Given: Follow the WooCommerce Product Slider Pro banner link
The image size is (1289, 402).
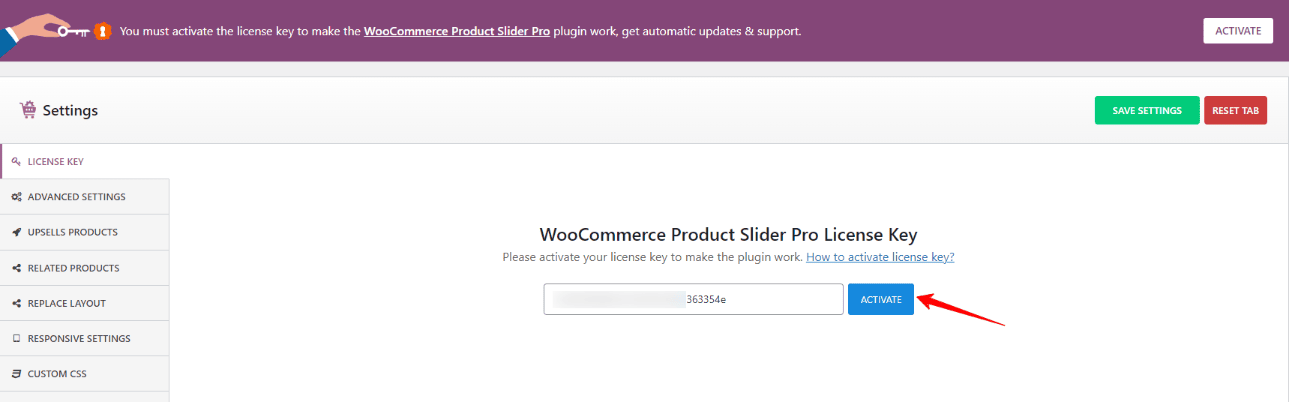Looking at the screenshot, I should (457, 31).
